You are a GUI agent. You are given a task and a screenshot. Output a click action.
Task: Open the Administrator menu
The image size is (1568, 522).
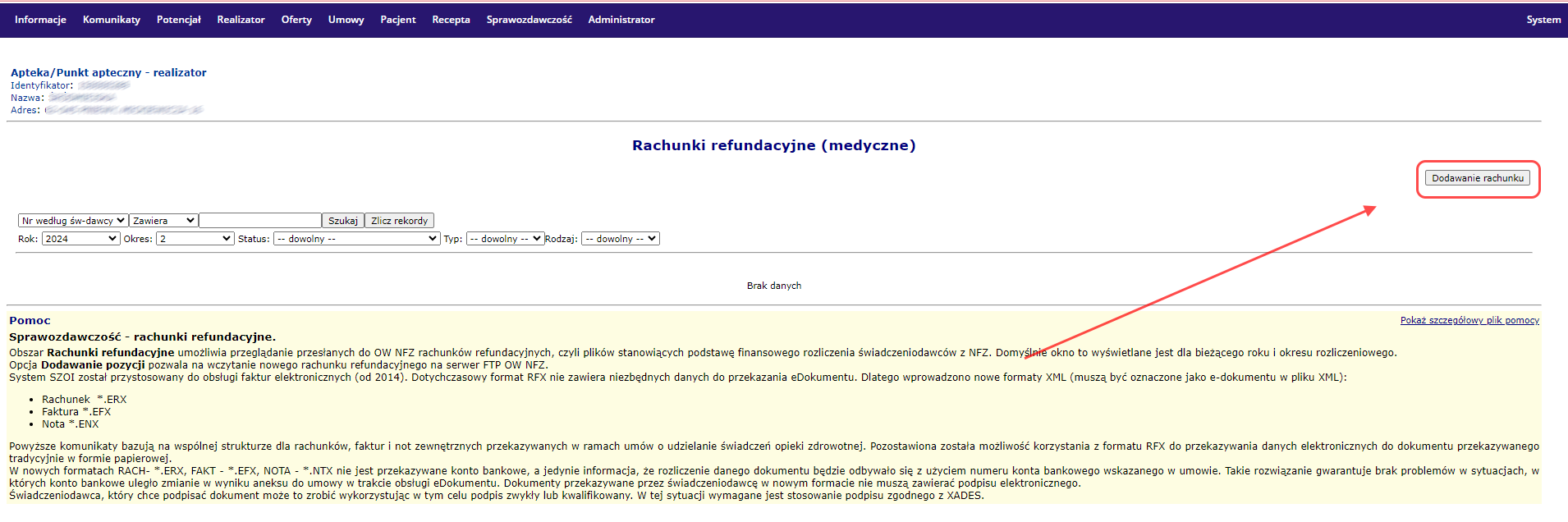(621, 20)
